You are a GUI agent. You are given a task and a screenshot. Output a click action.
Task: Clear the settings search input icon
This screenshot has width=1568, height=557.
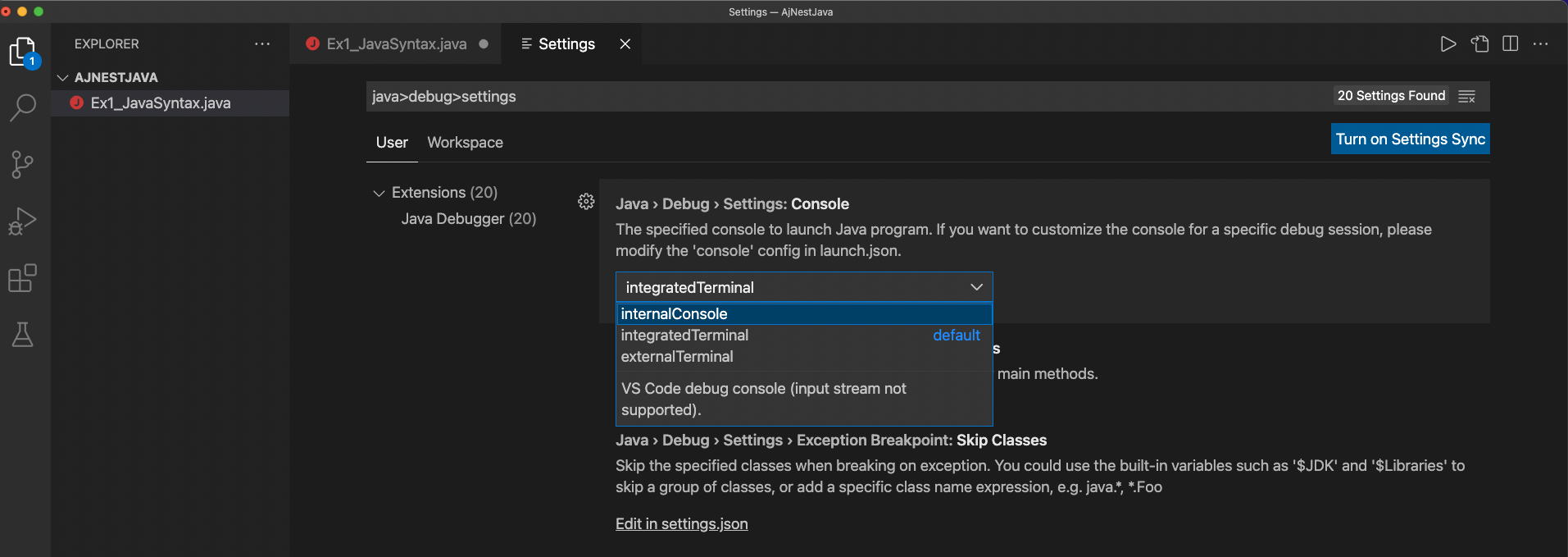point(1467,97)
